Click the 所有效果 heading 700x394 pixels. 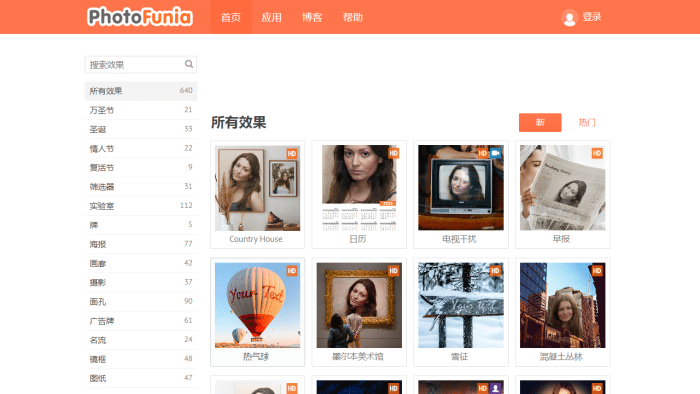(x=238, y=122)
